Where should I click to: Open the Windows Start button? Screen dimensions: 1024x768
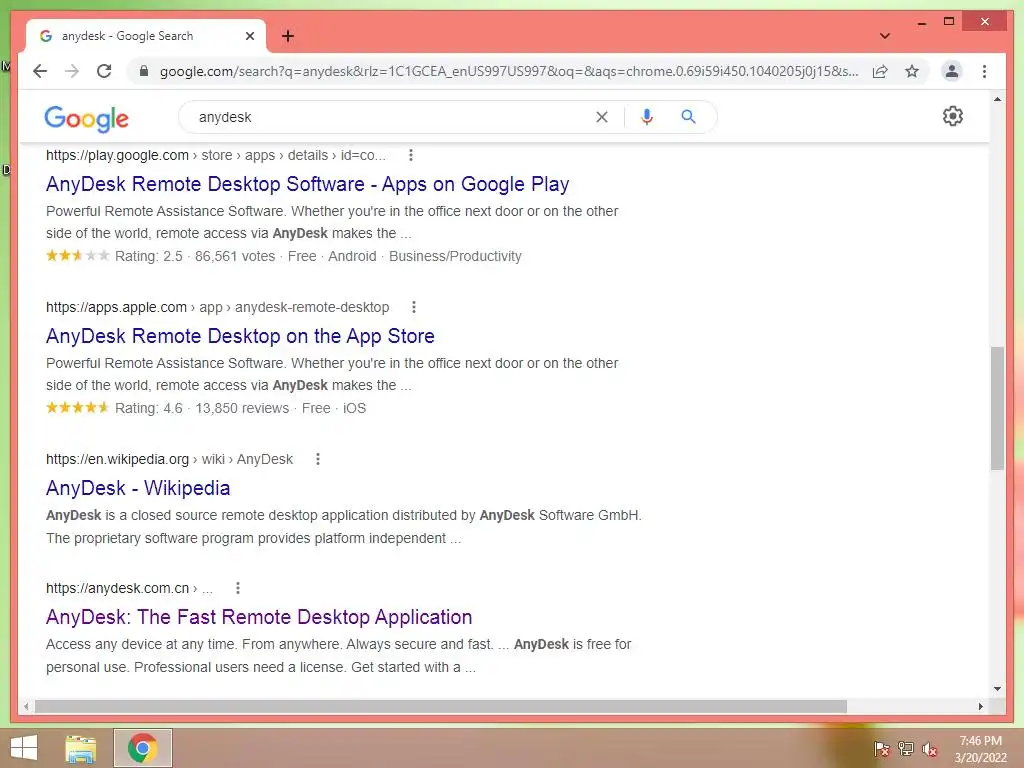click(x=24, y=748)
